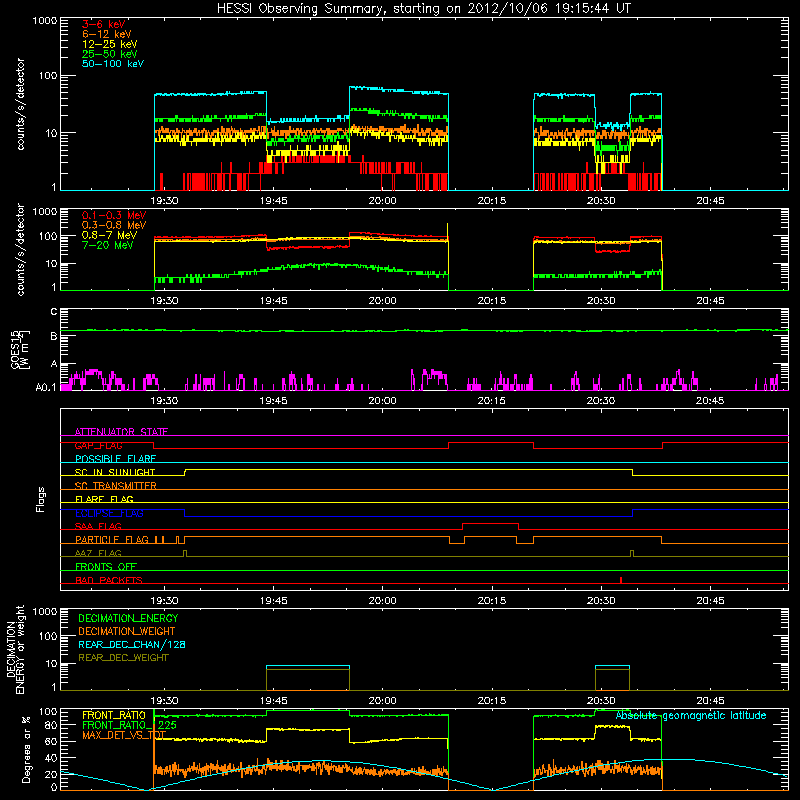This screenshot has width=800, height=800.
Task: Click the 0.8-7 MeV legend label
Action: (109, 235)
